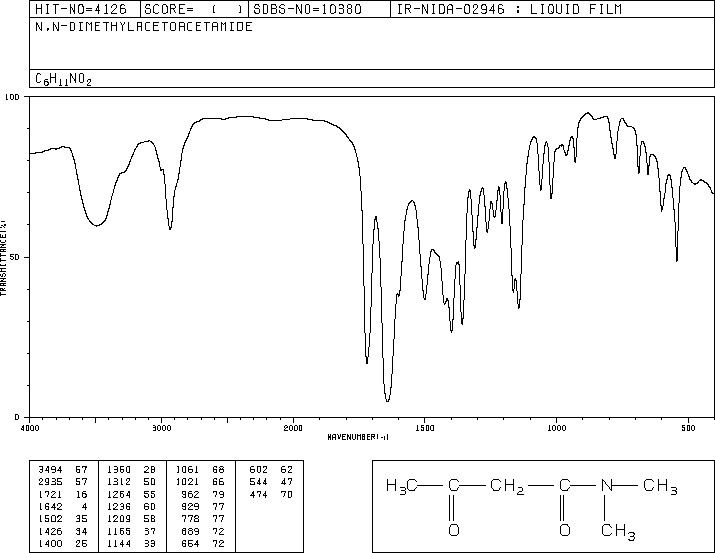Viewport: 715px width, 553px height.
Task: Click the WAVENUMBER axis title
Action: click(x=358, y=437)
